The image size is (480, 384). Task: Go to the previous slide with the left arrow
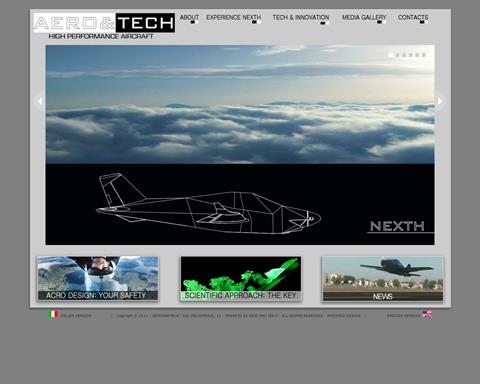(40, 101)
